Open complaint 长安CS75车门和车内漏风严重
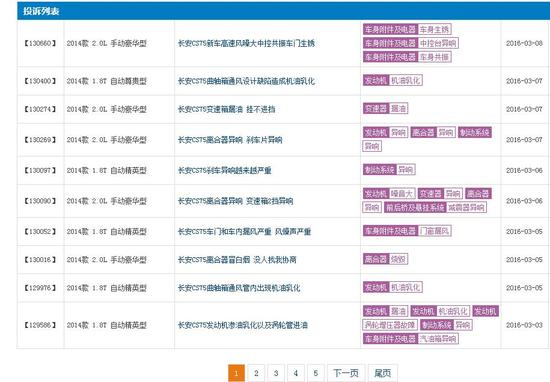The height and width of the screenshot is (382, 550). point(224,232)
